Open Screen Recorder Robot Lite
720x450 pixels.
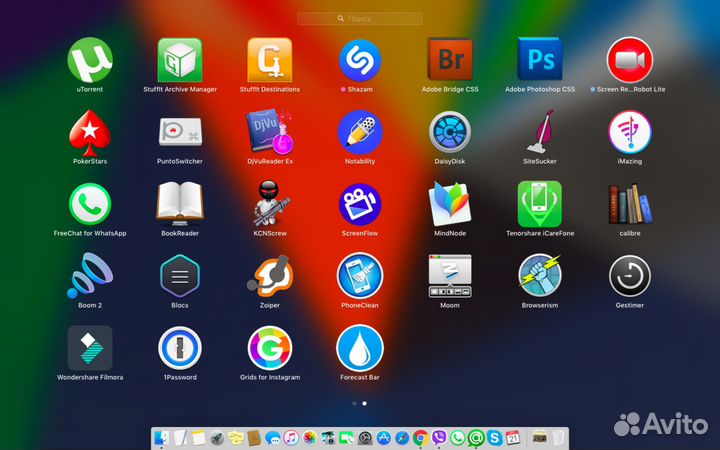630,60
